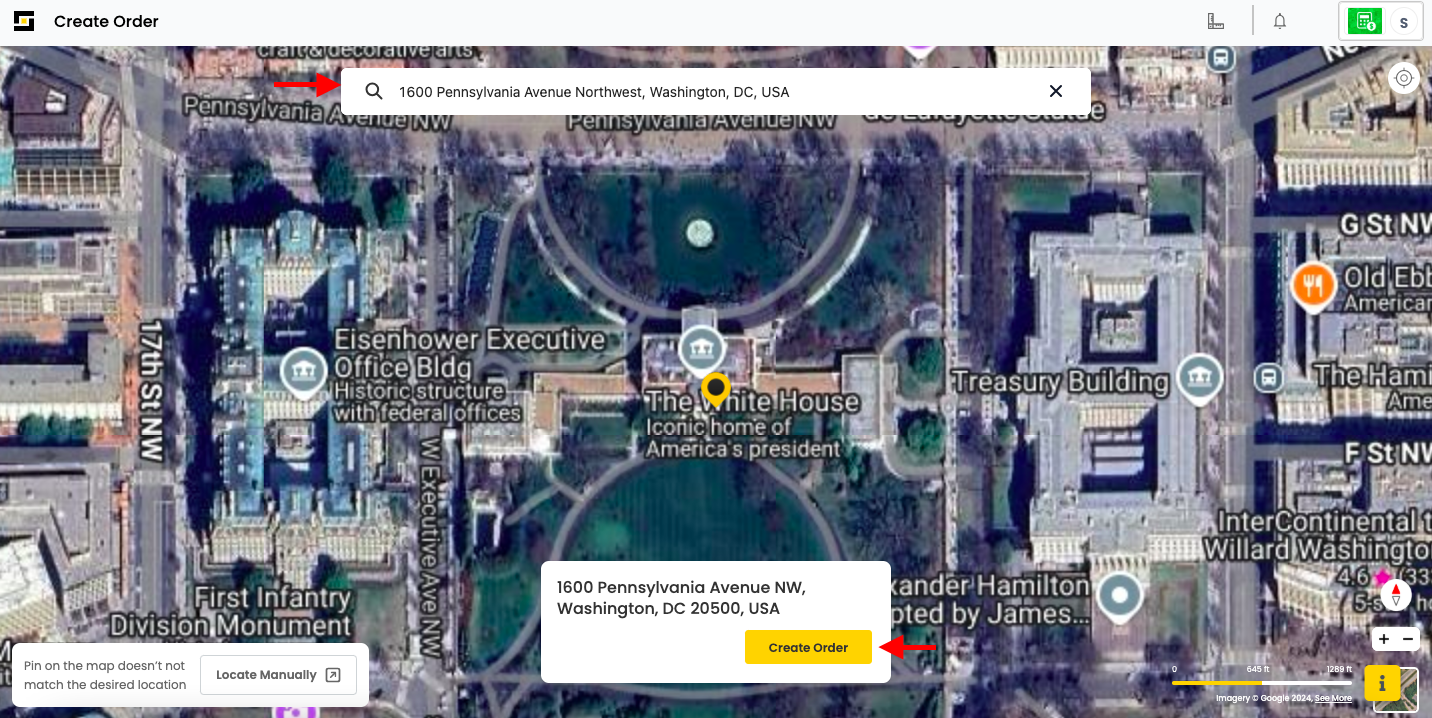The width and height of the screenshot is (1432, 718).
Task: Open the See More imagery link
Action: tap(1333, 698)
